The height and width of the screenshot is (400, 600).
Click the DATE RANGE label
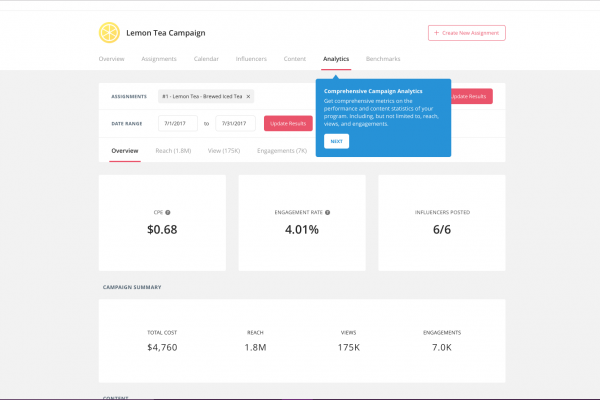tap(127, 124)
